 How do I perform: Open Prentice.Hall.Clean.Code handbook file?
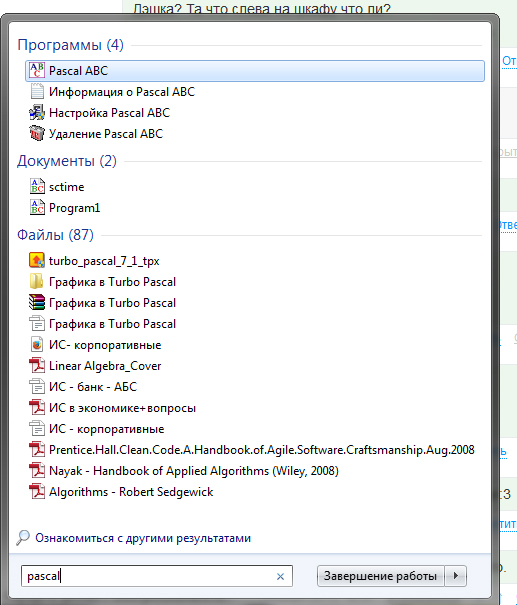point(262,450)
